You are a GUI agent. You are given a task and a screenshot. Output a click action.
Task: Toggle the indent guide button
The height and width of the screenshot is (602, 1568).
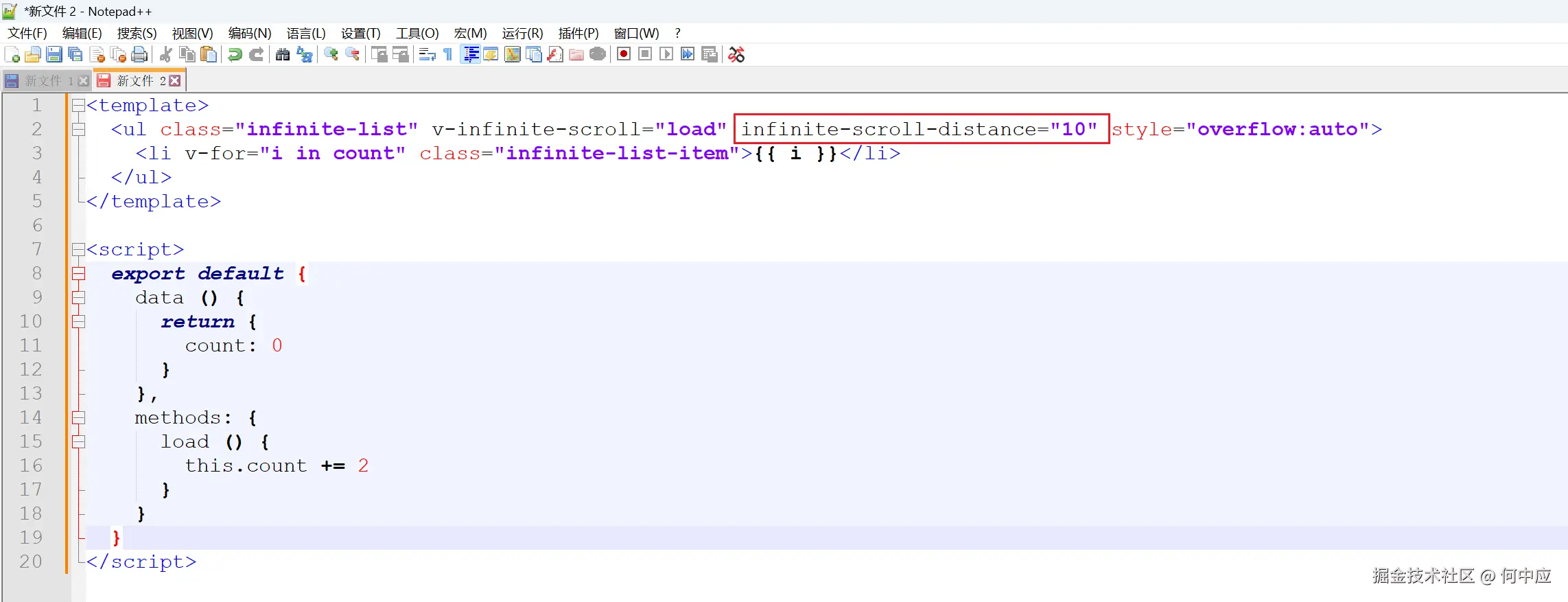(470, 55)
